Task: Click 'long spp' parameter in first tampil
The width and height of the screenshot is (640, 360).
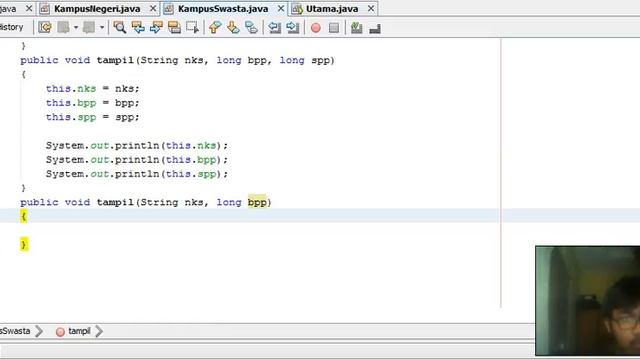Action: coord(304,60)
